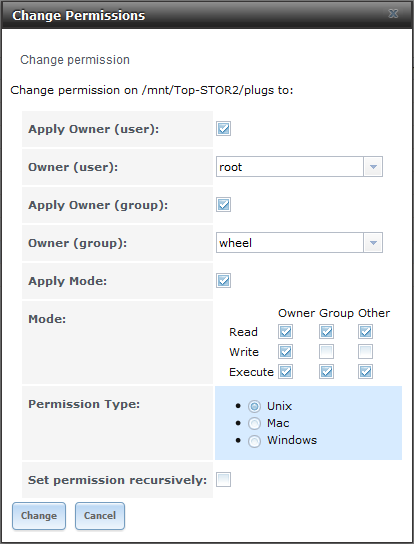Viewport: 414px width, 544px height.
Task: Uncheck Group Read permission
Action: [x=326, y=332]
